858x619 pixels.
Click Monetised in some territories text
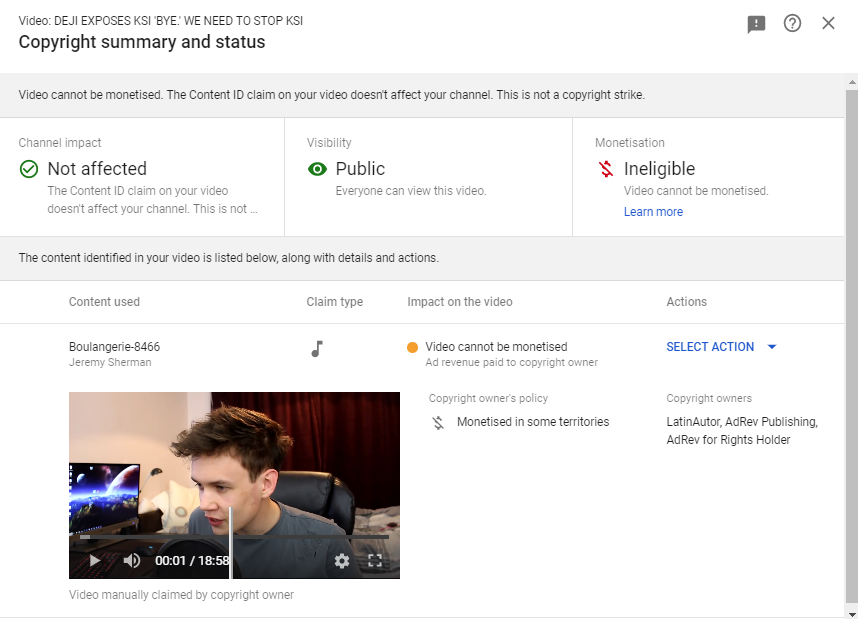533,422
